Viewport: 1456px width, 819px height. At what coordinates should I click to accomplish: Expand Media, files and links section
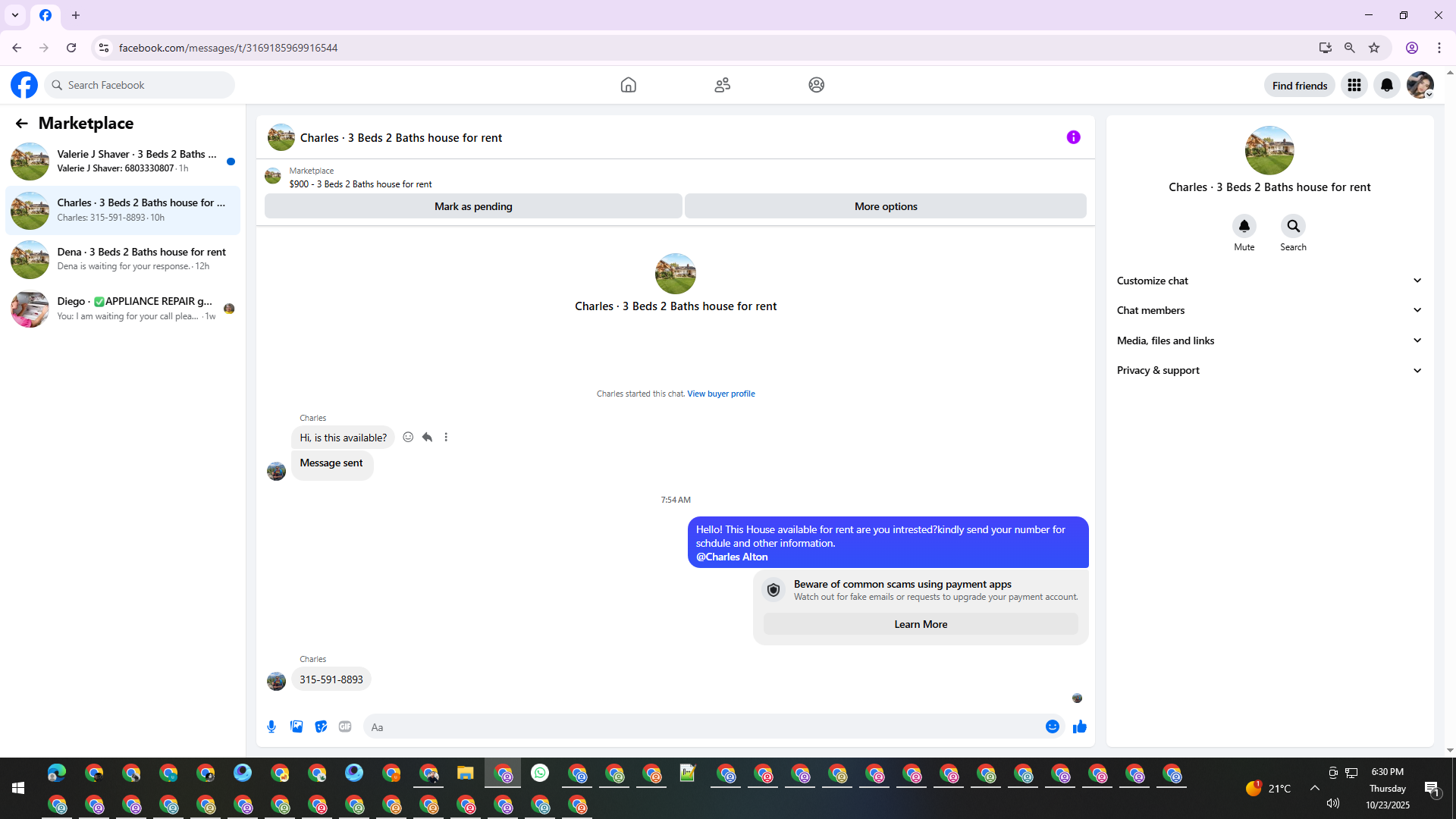(1269, 340)
